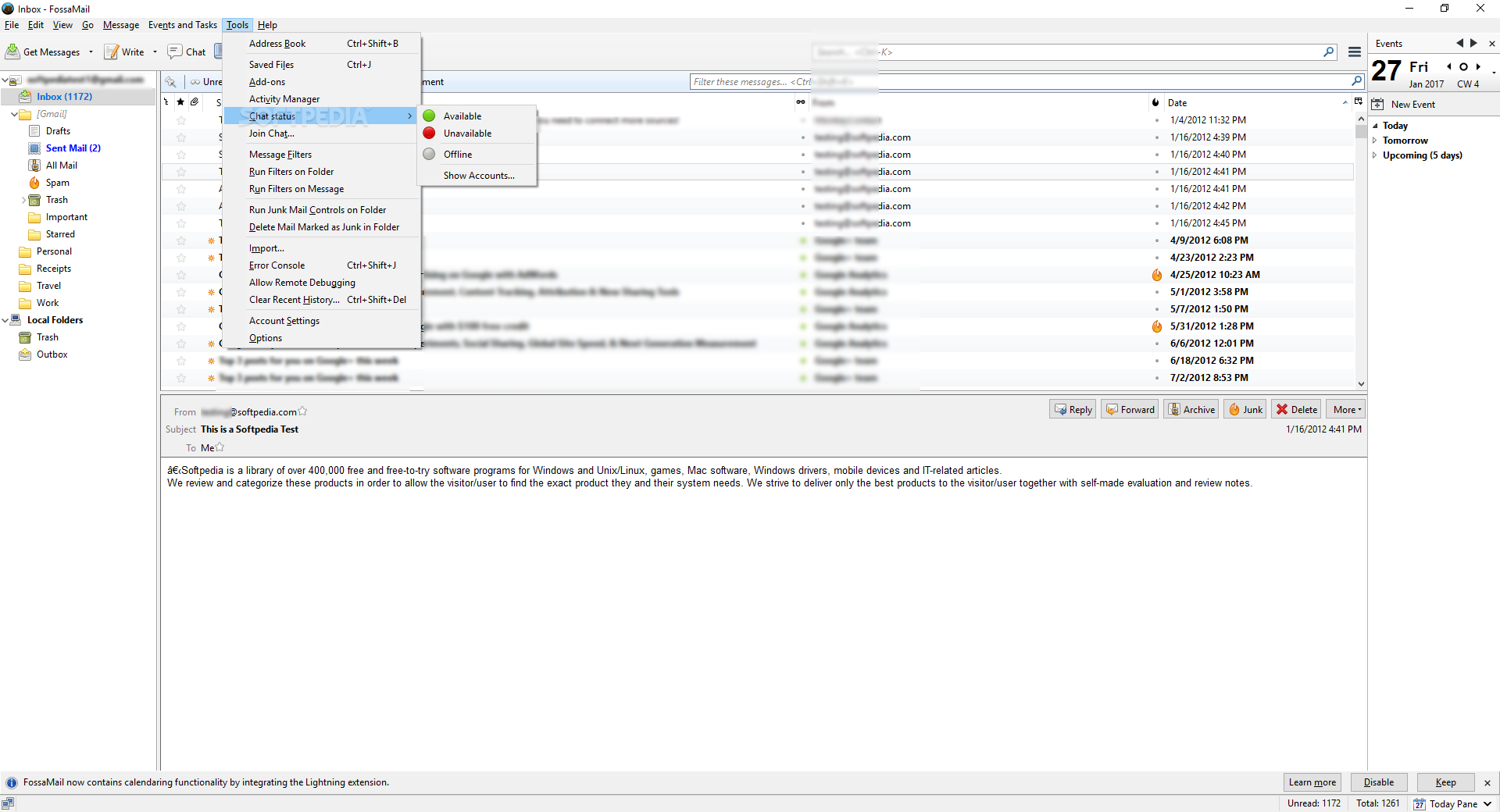Collapse the [Gmail] folder tree
This screenshot has width=1500, height=812.
[14, 114]
